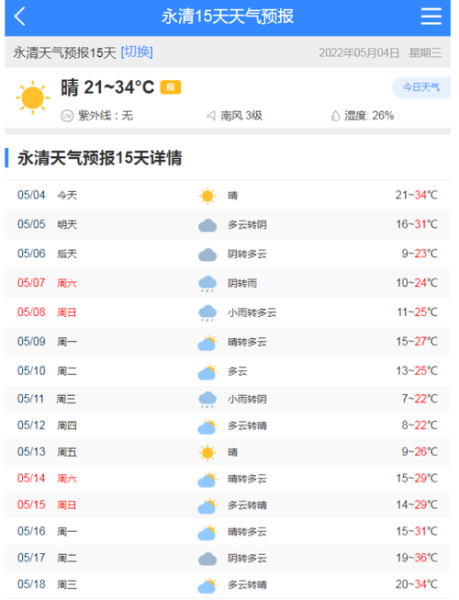Click temperature 20~34℃ for 05/18
The width and height of the screenshot is (459, 600).
pyautogui.click(x=417, y=584)
